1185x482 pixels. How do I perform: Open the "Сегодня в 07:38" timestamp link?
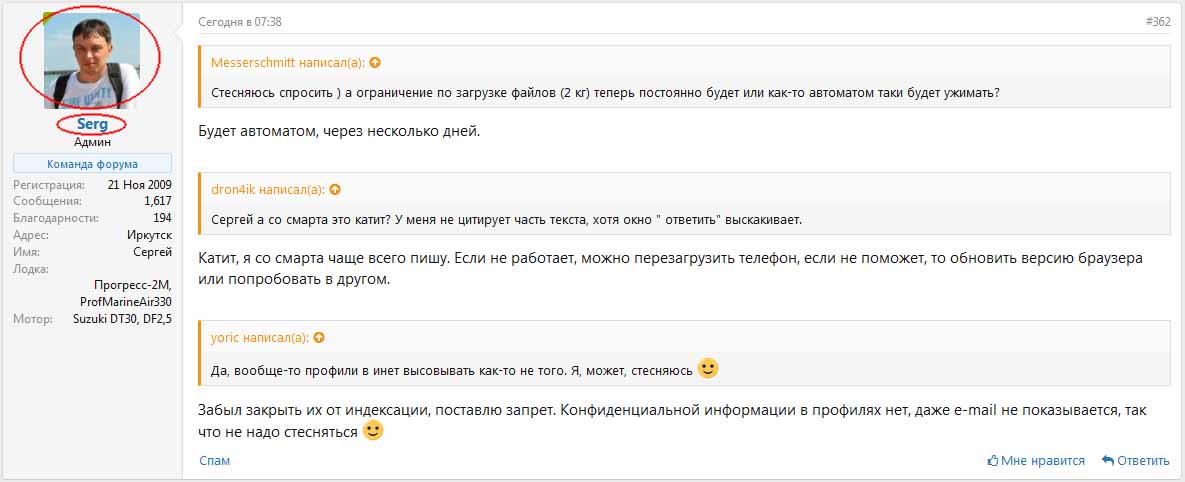coord(238,21)
